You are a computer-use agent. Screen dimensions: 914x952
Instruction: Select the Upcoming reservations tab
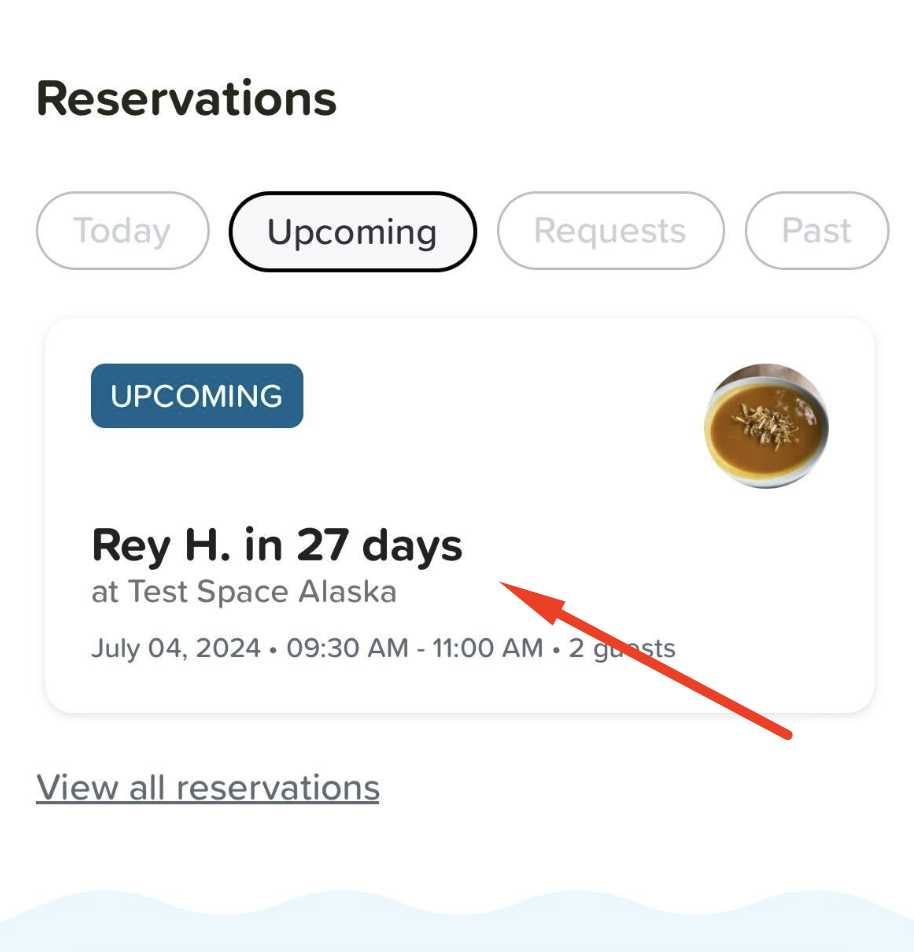(352, 231)
